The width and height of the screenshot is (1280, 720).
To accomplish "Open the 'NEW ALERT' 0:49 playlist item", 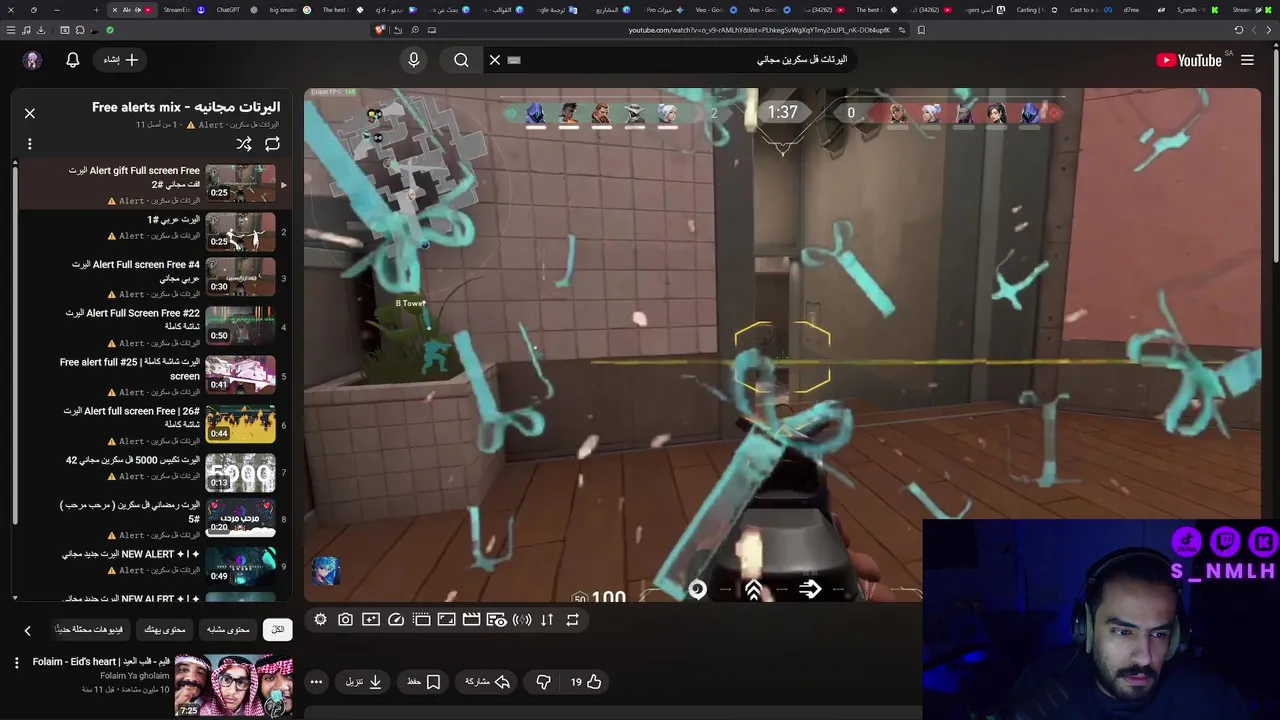I will (152, 566).
